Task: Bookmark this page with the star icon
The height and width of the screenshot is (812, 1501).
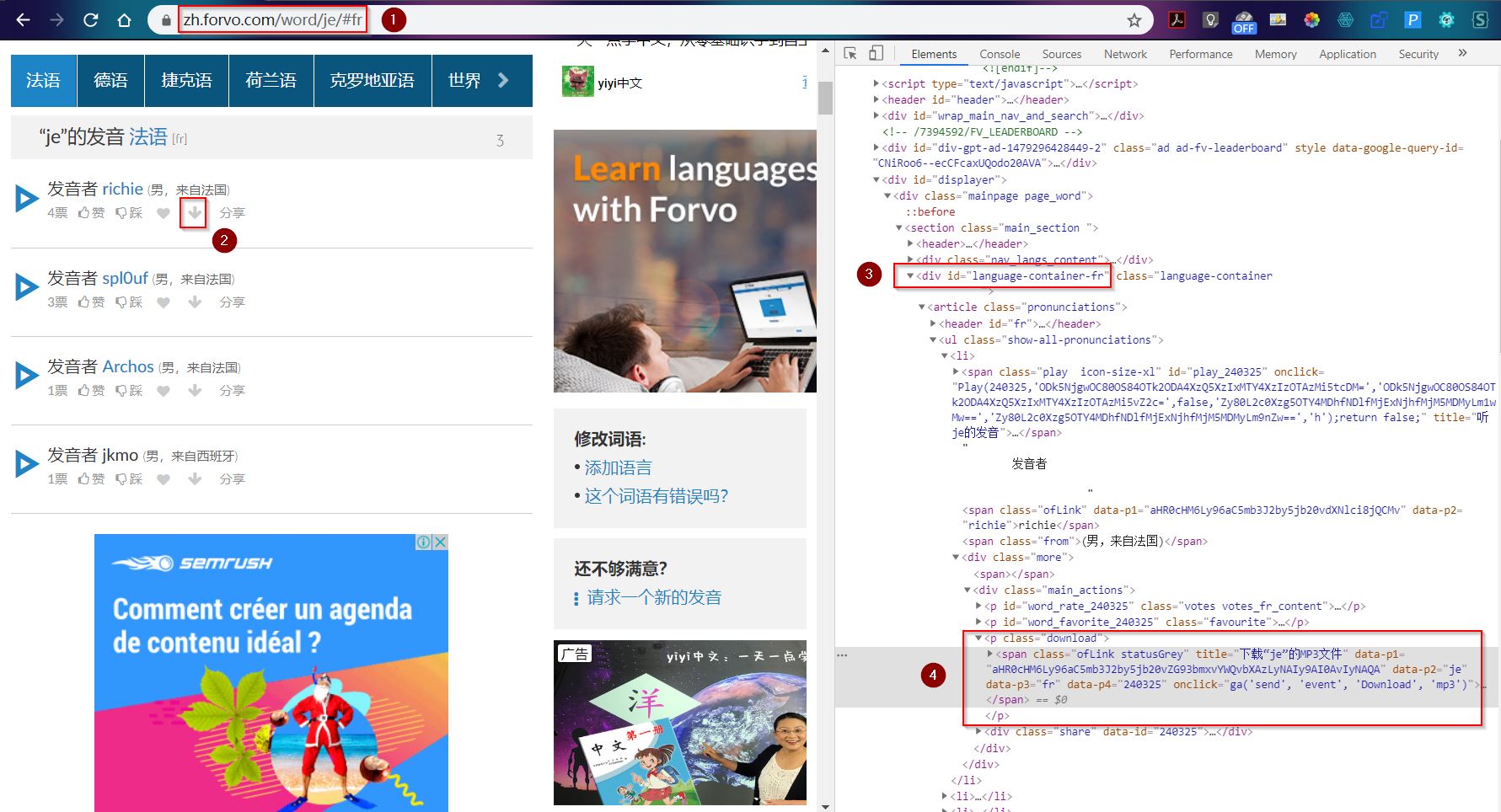Action: 1134,20
